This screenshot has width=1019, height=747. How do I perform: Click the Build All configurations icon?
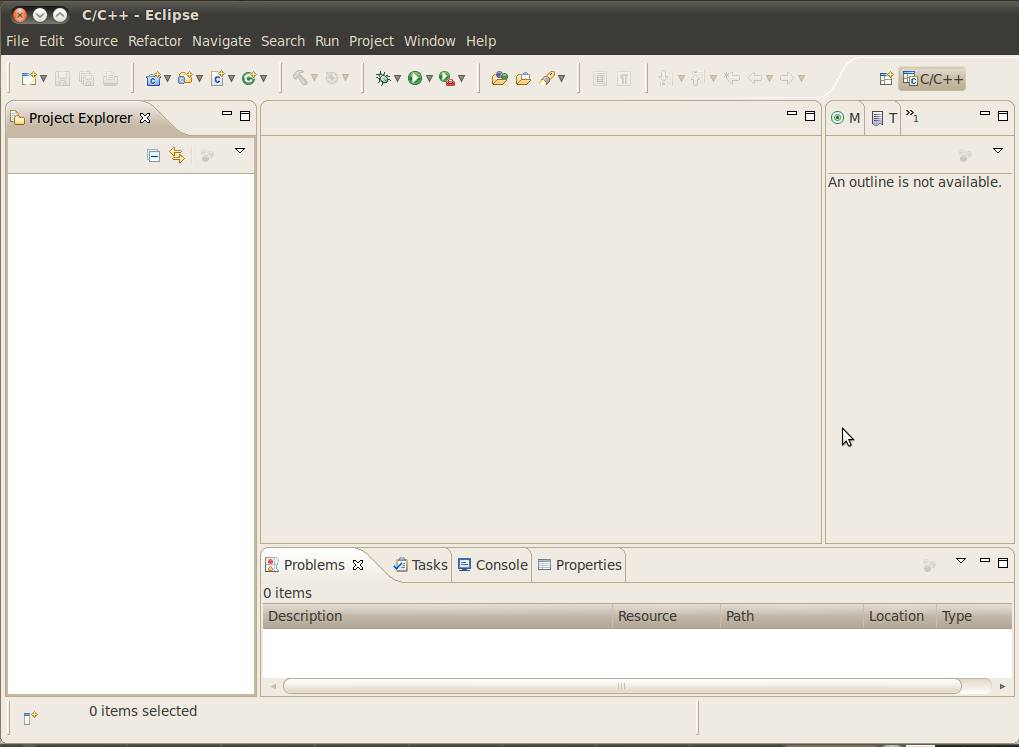pos(332,78)
